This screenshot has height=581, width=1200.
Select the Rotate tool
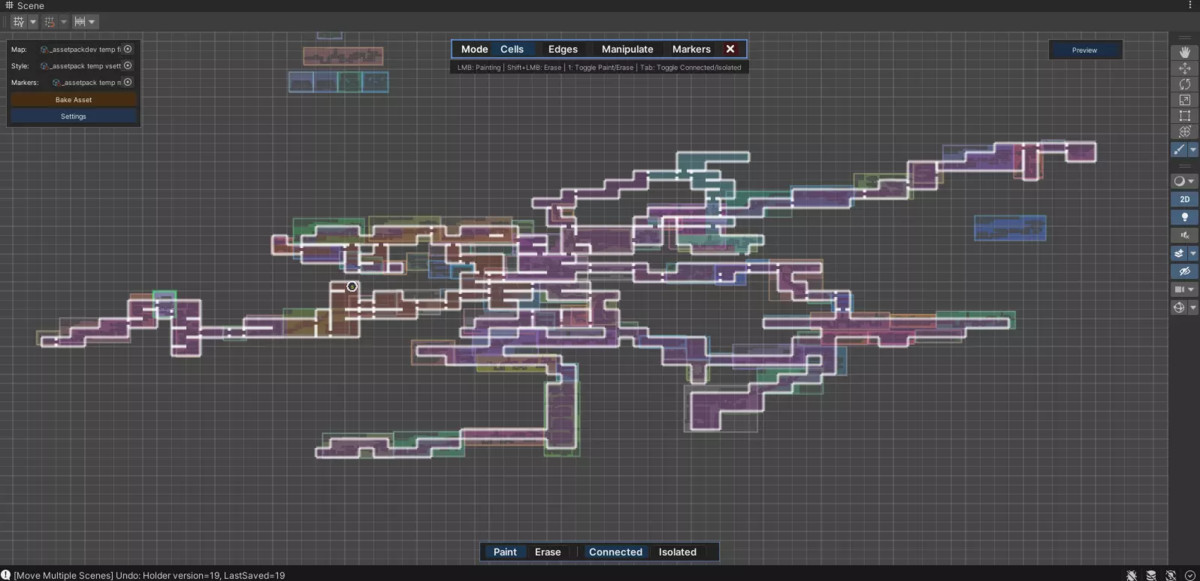pyautogui.click(x=1185, y=84)
